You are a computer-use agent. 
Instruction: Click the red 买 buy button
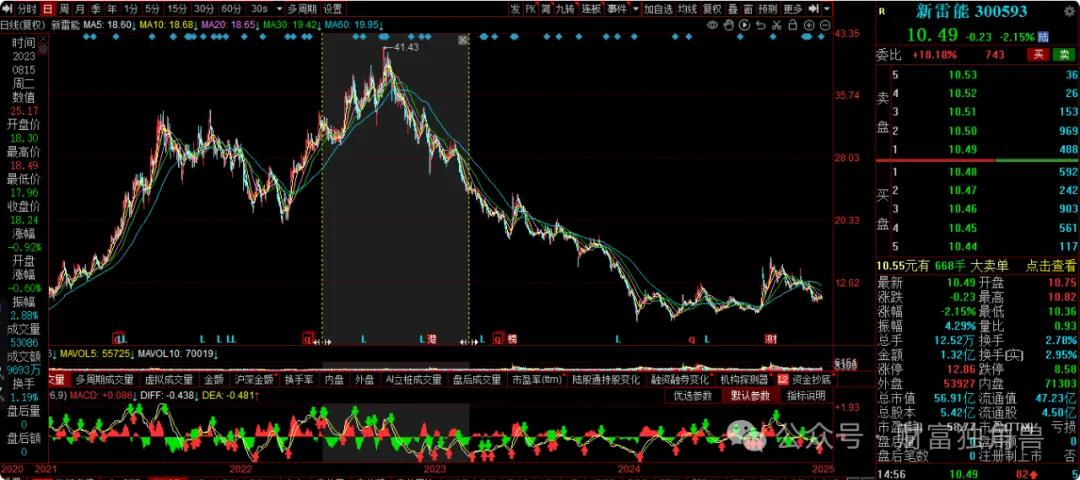click(1040, 53)
